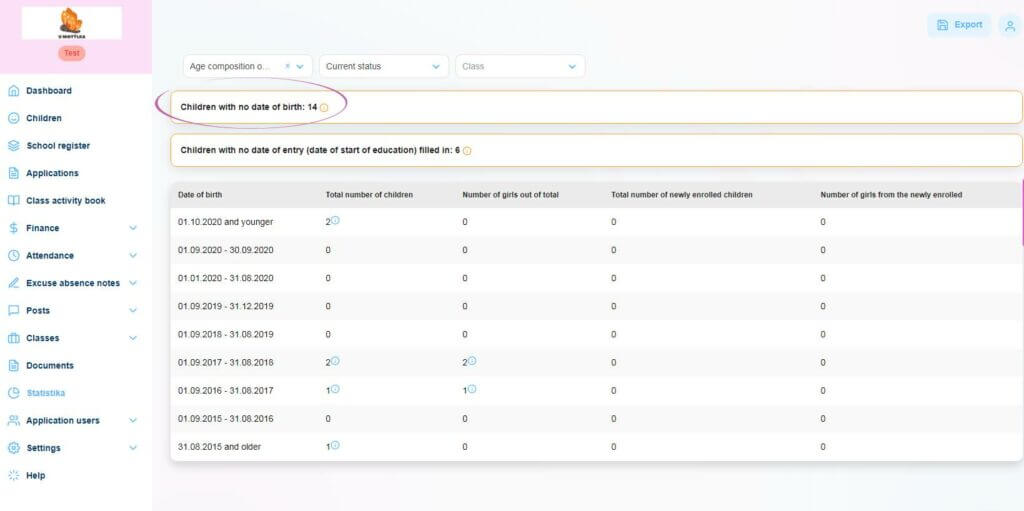Click the School register layers icon
This screenshot has height=511, width=1024.
tap(13, 146)
